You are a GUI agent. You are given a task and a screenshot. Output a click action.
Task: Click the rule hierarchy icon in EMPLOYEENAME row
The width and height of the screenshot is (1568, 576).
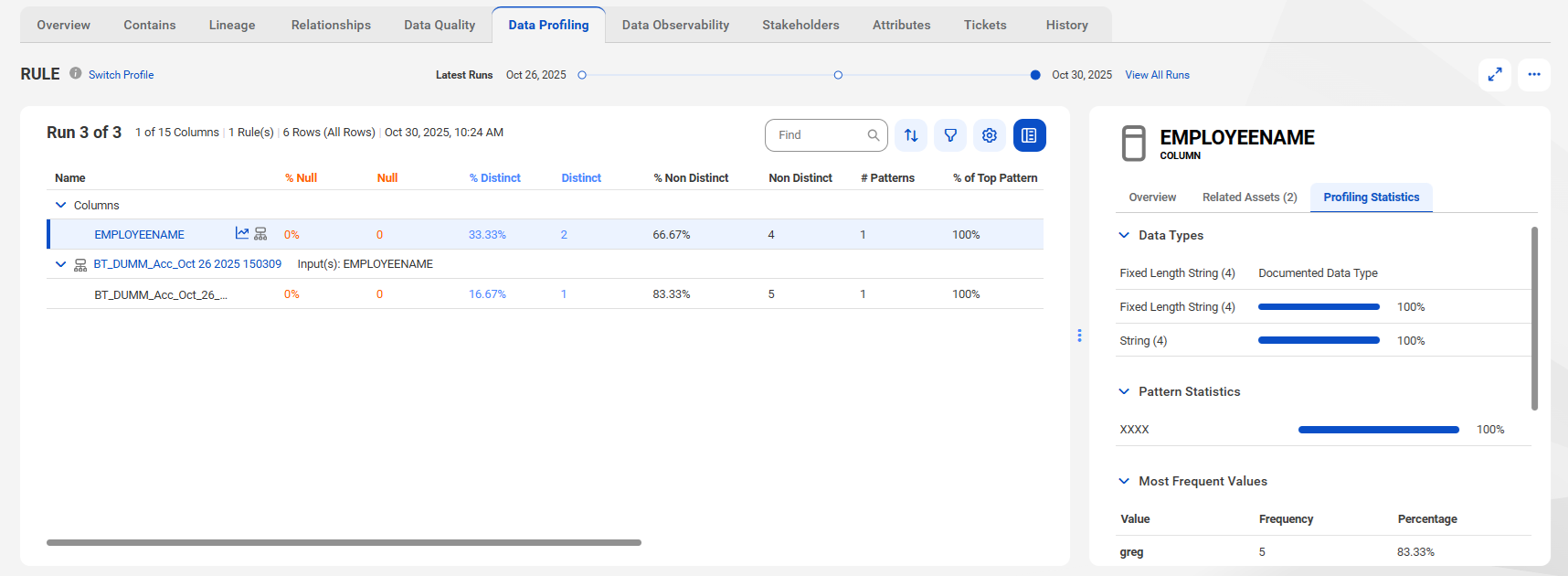(x=260, y=234)
